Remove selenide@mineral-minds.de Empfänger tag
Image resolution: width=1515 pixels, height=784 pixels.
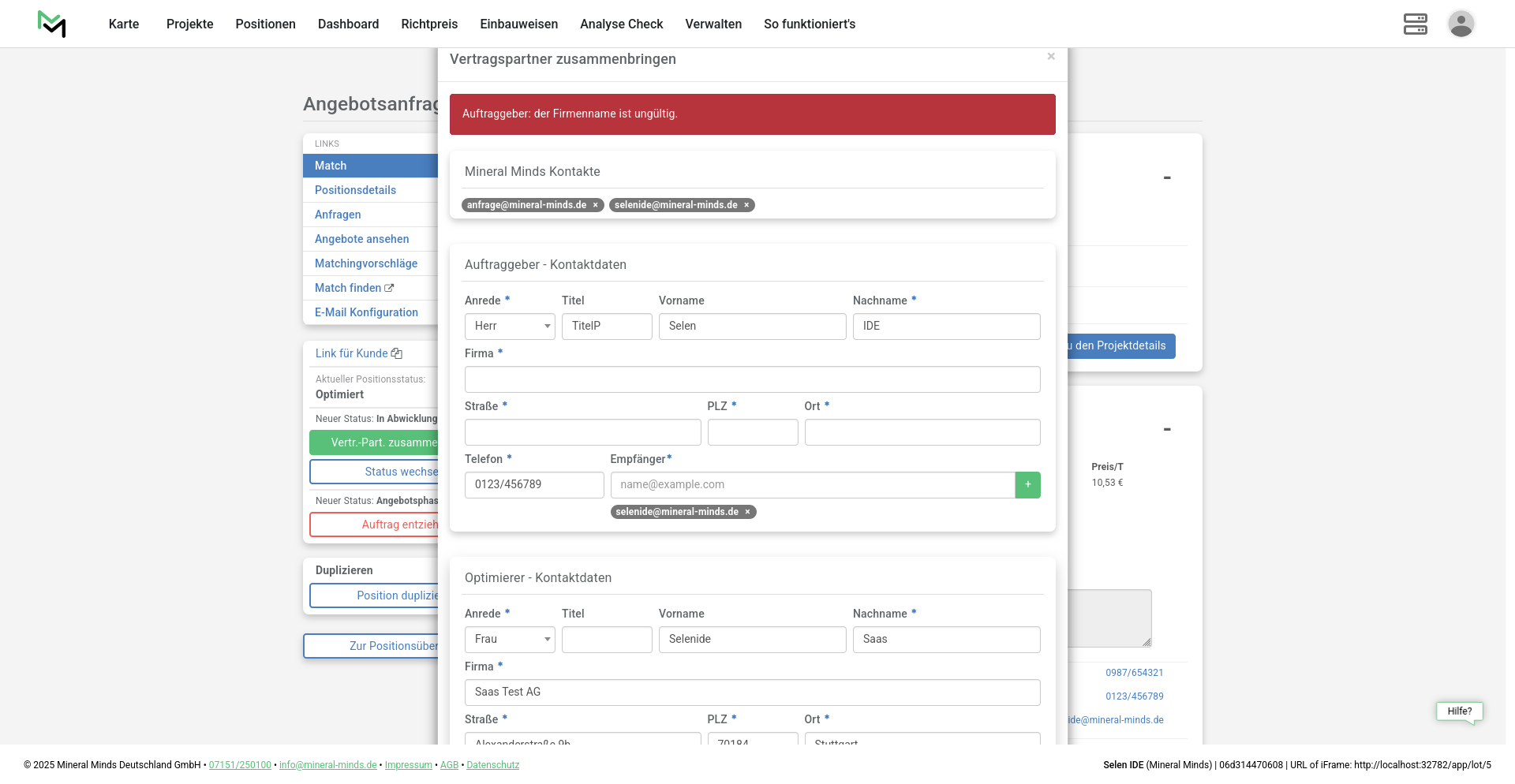(x=747, y=512)
